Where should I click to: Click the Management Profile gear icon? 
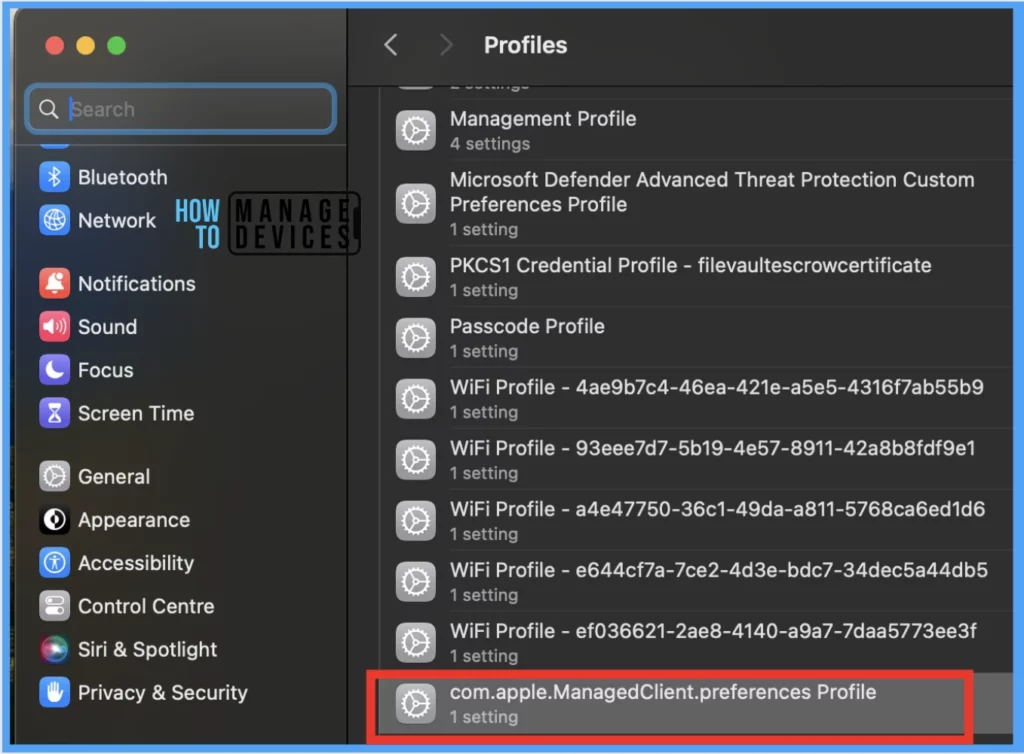[x=416, y=131]
